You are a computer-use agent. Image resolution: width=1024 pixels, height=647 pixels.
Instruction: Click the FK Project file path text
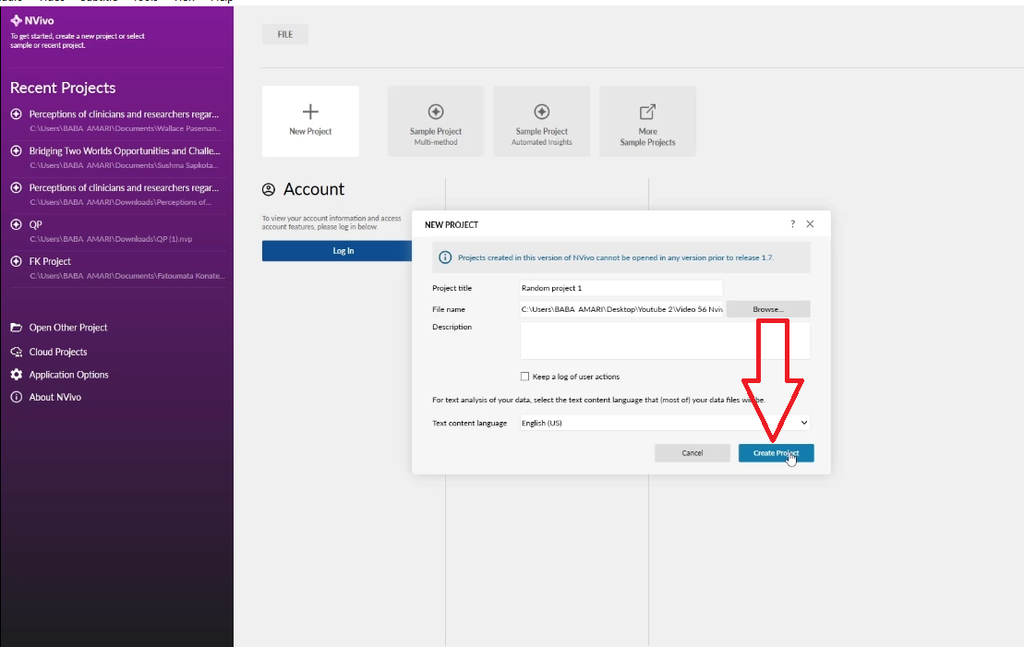click(127, 276)
